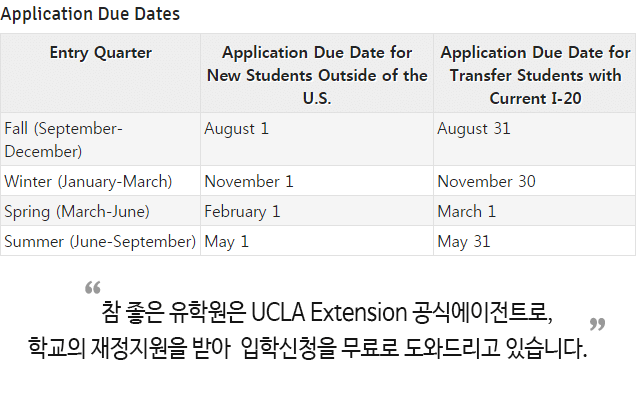Click the opening quotation mark icon
The image size is (636, 397).
[93, 288]
